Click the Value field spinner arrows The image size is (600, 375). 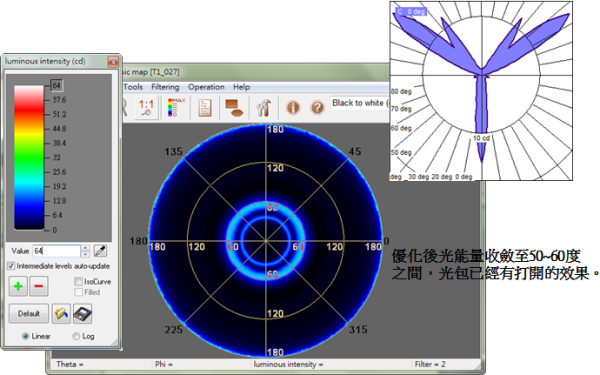click(86, 251)
